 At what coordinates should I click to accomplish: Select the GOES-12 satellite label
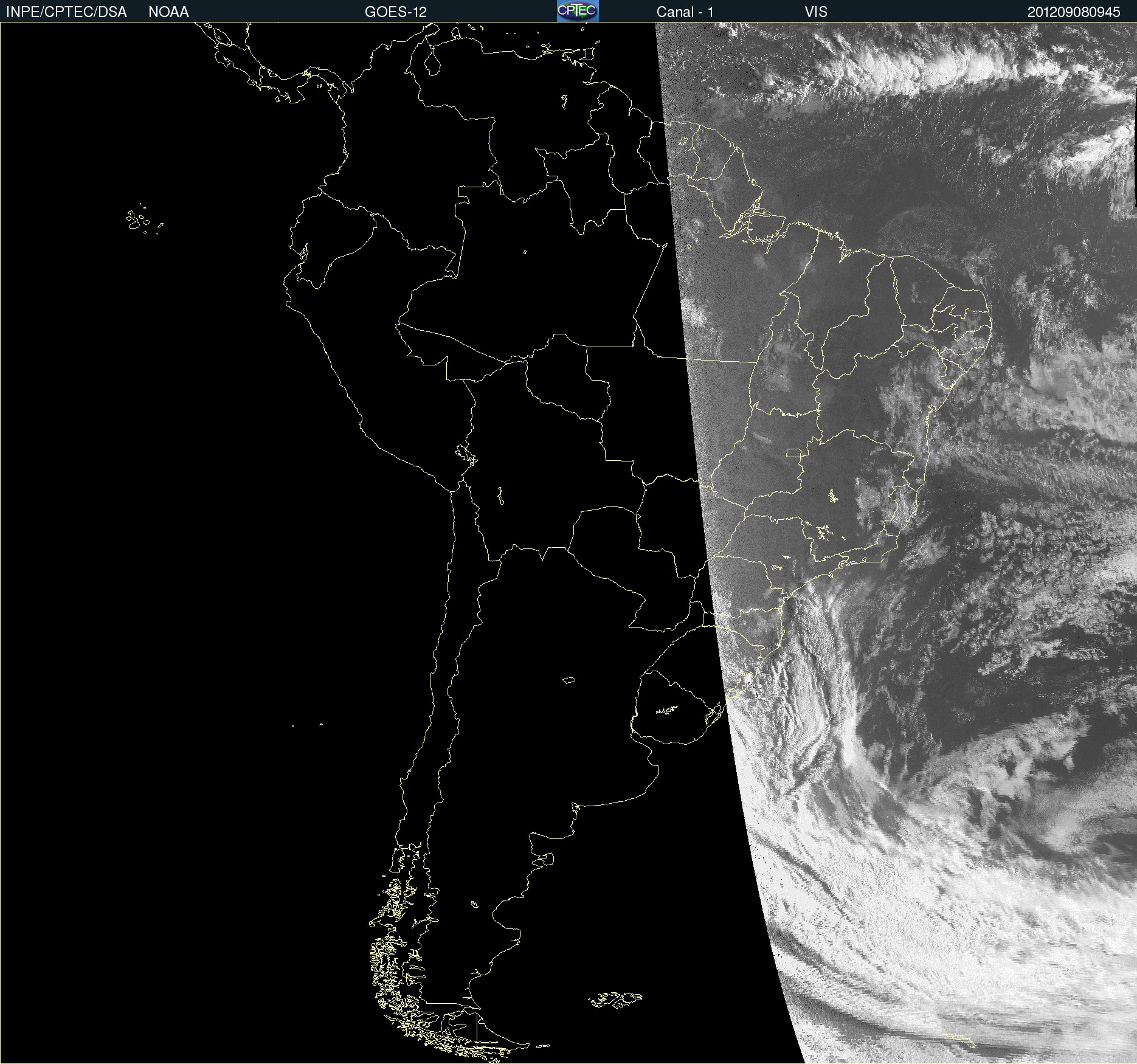[396, 12]
